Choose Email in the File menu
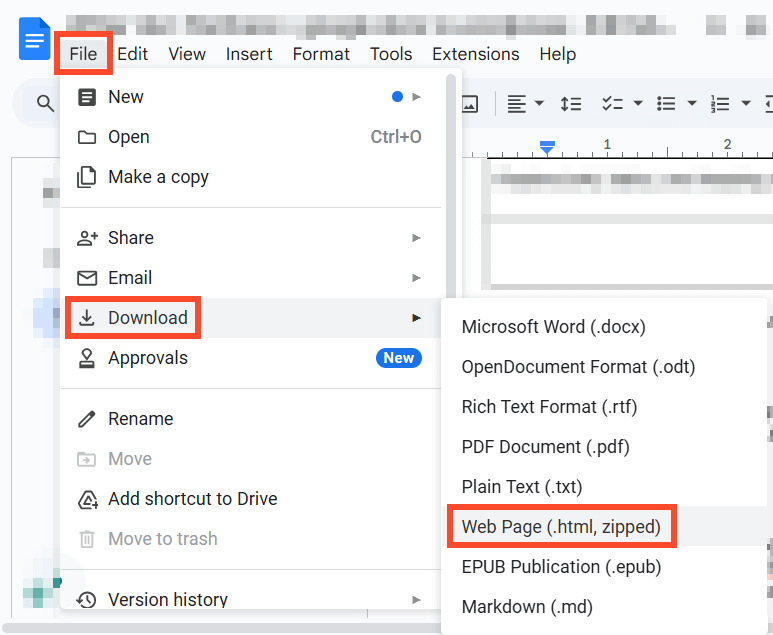This screenshot has width=773, height=635. (251, 278)
